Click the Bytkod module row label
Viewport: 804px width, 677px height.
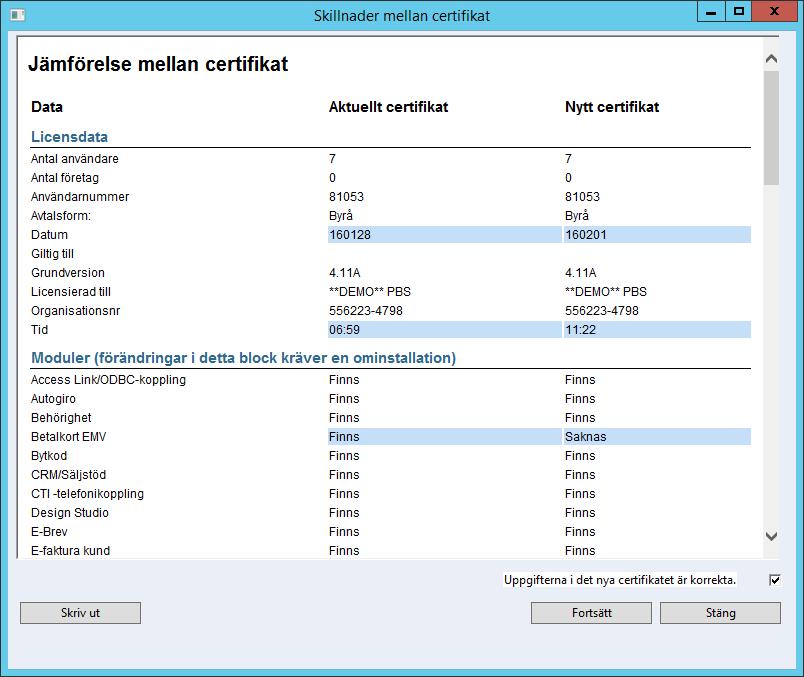click(49, 456)
